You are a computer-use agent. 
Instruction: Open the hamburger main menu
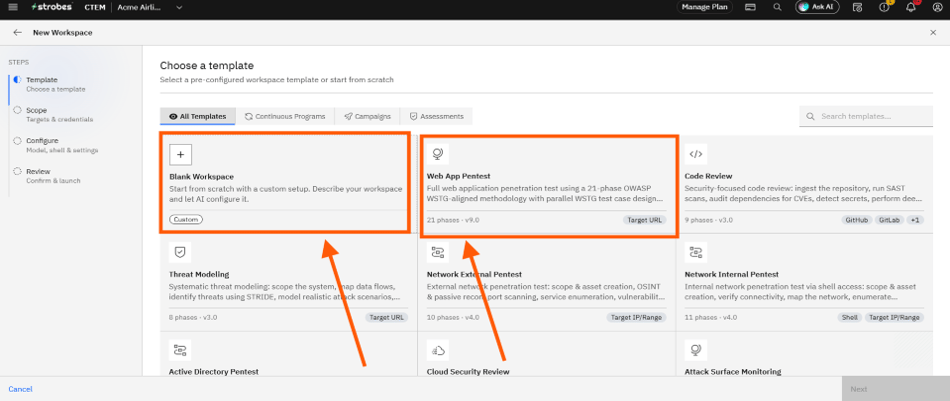pos(13,7)
